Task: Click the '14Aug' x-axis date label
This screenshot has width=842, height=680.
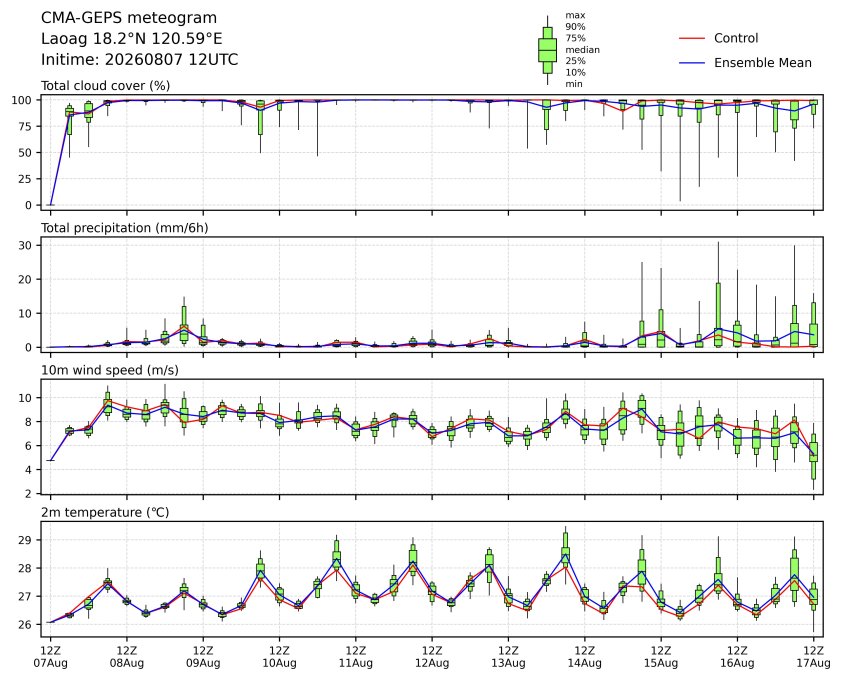Action: pyautogui.click(x=584, y=663)
